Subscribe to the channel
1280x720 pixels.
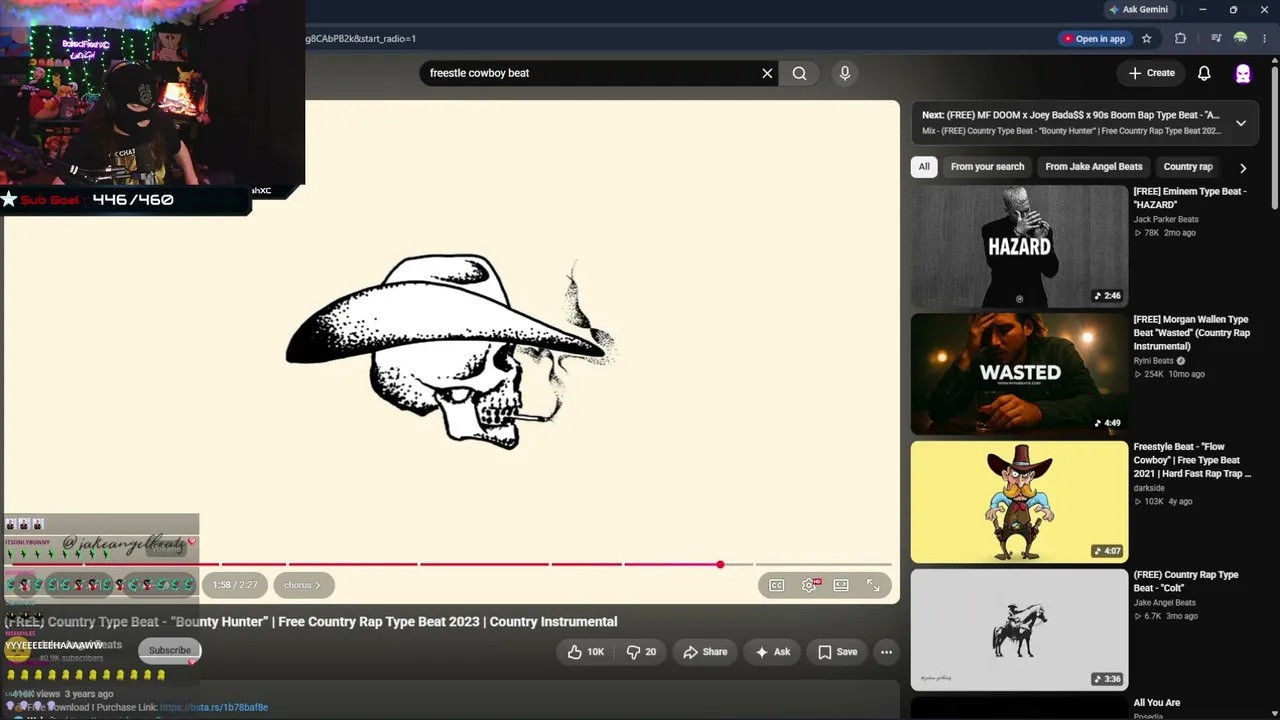(170, 651)
